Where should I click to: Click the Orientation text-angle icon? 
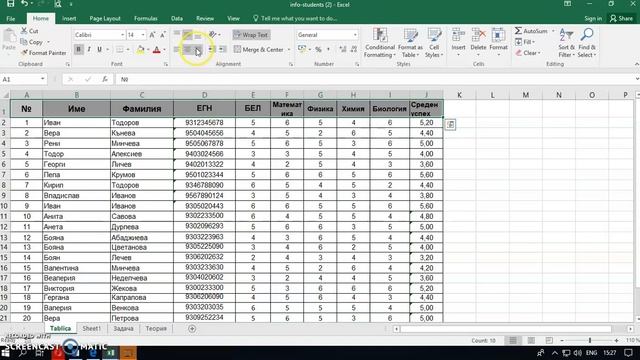pyautogui.click(x=212, y=35)
